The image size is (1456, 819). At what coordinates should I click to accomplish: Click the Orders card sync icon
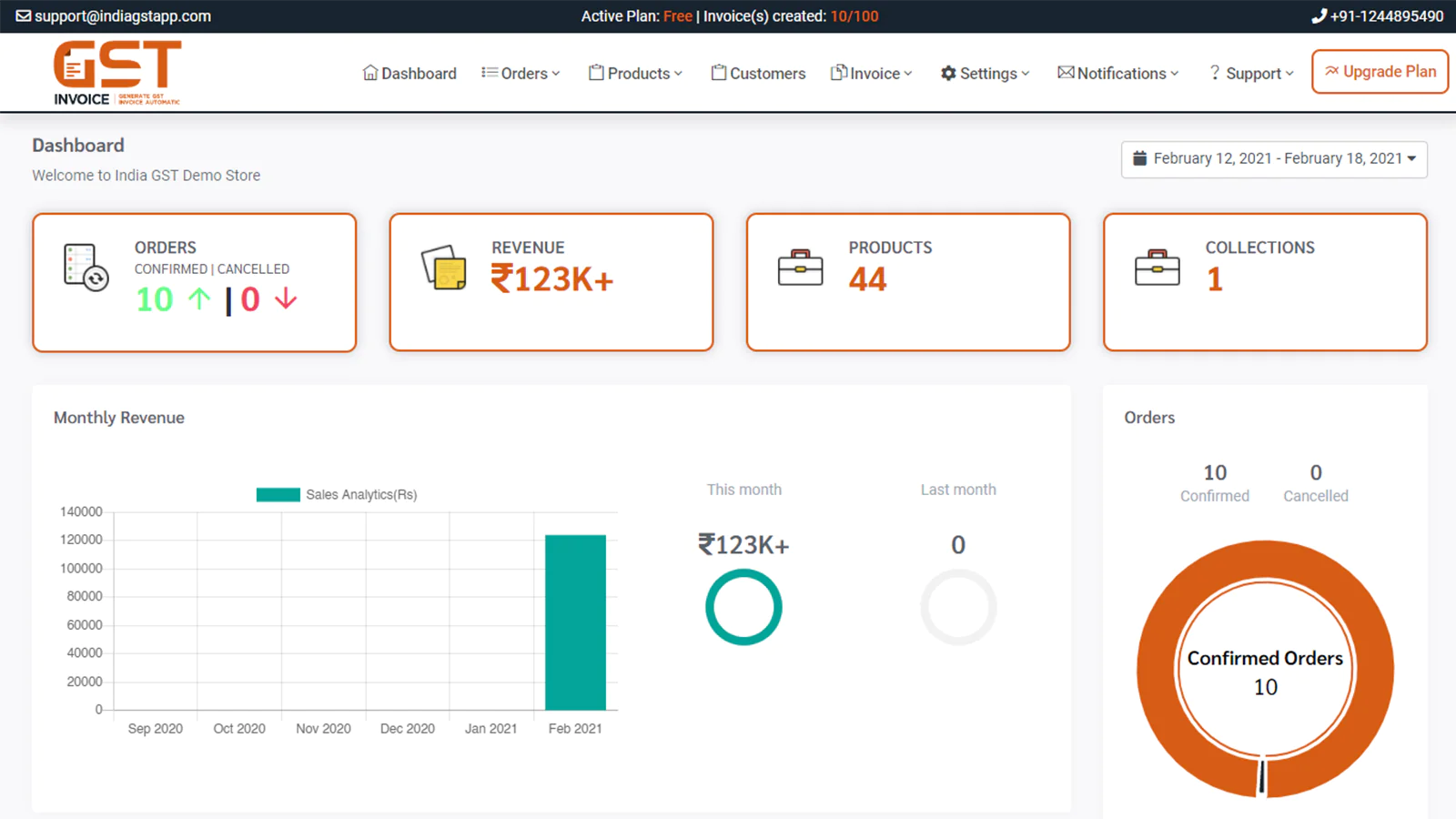(86, 268)
